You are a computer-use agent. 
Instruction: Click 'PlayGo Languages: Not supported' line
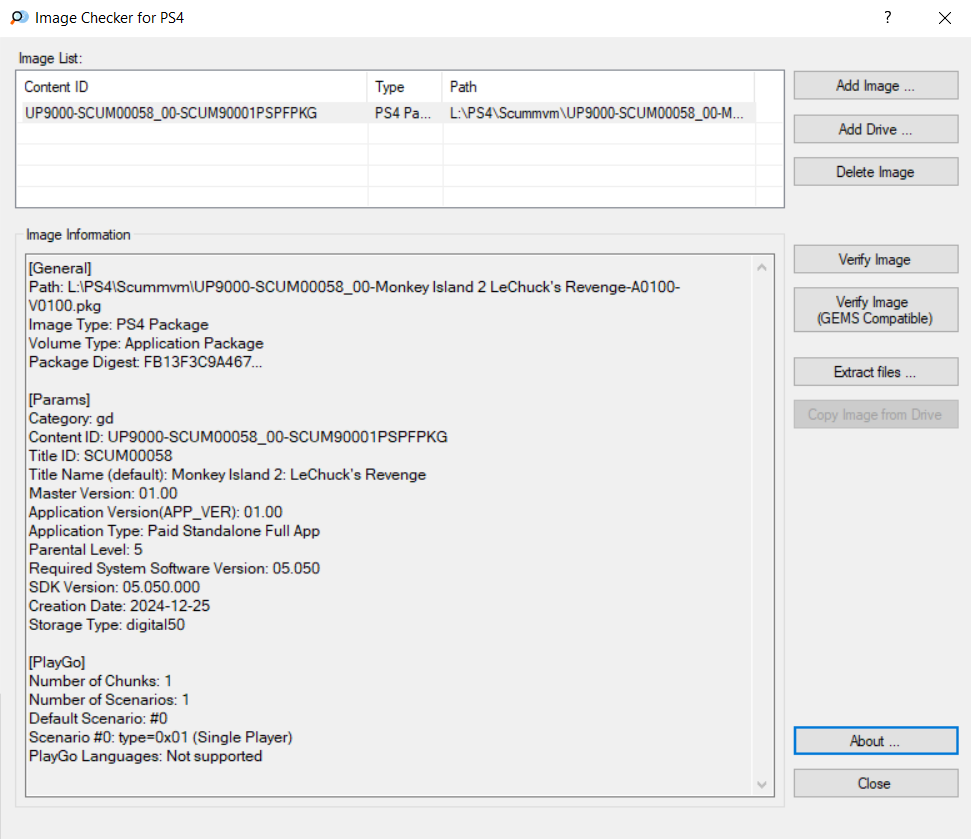[146, 756]
